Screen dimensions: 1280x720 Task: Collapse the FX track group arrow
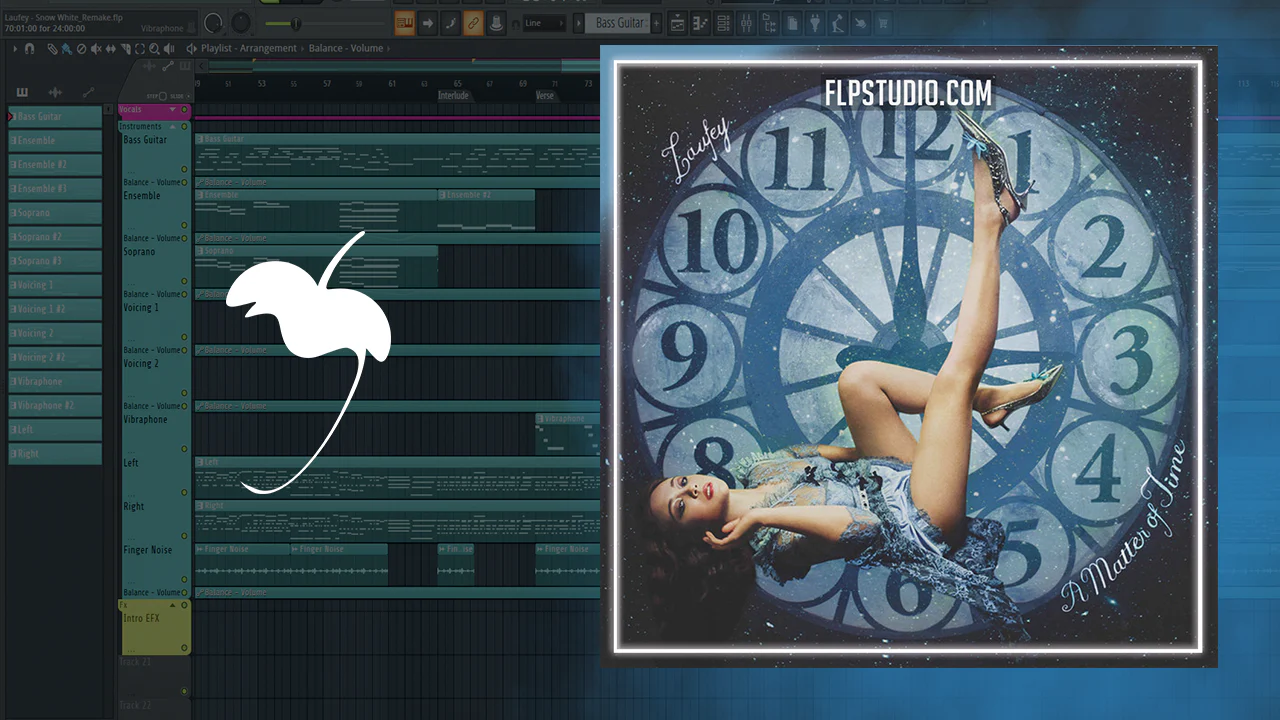click(x=173, y=605)
